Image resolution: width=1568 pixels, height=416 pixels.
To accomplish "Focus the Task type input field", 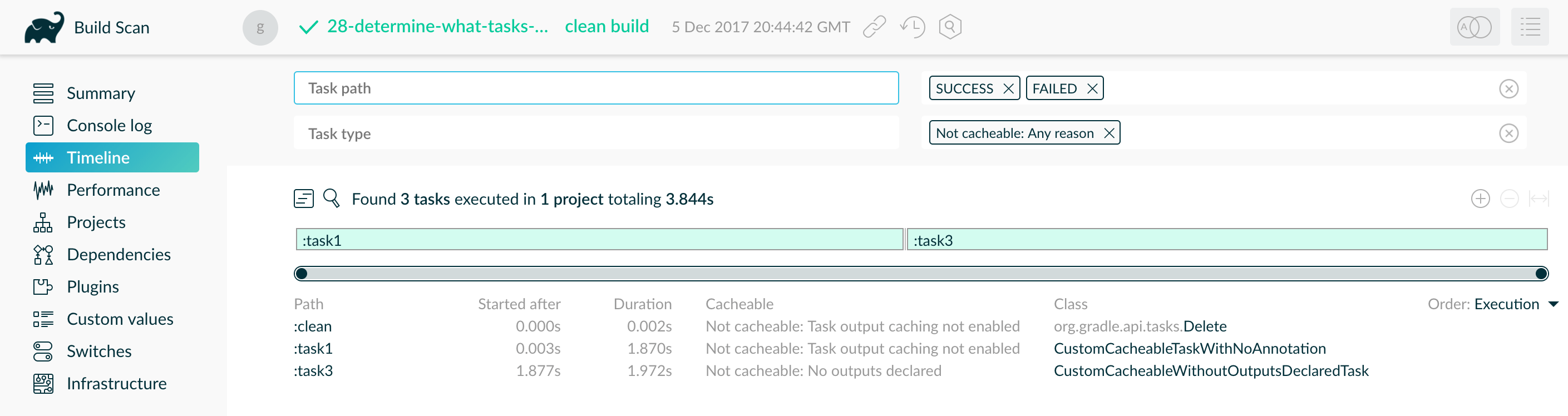I will tap(595, 133).
